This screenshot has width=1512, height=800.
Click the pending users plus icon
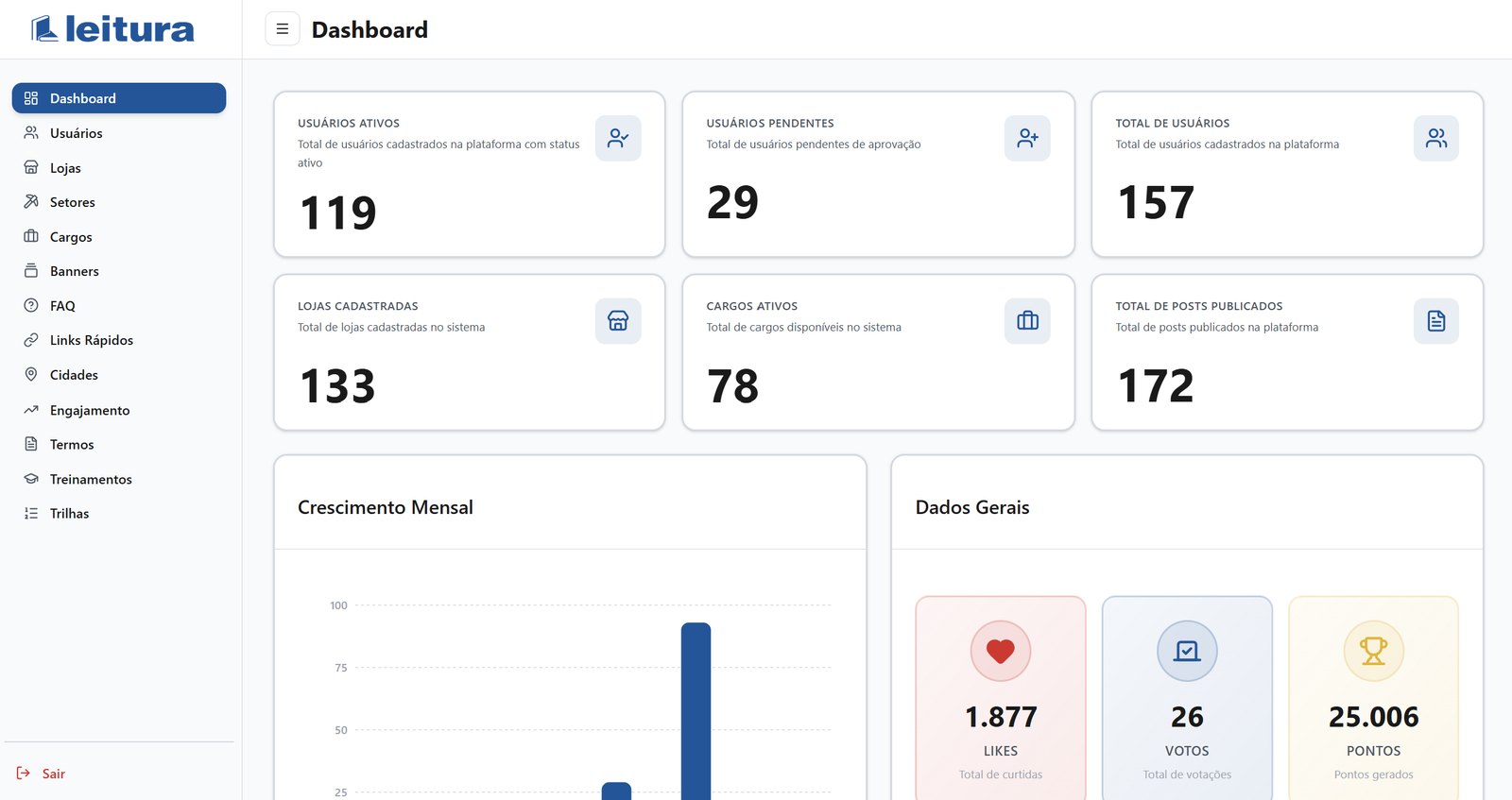(1027, 138)
